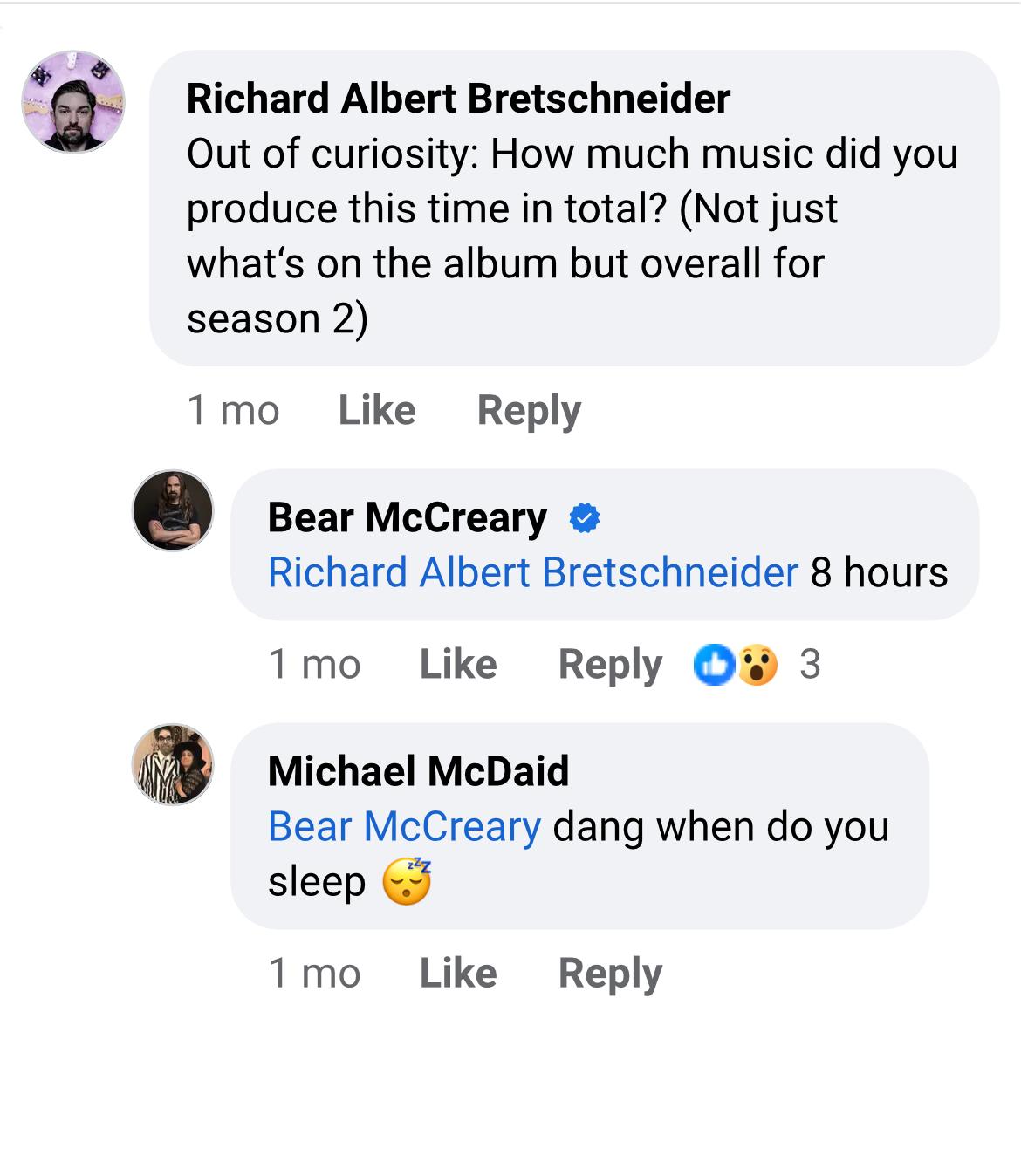Click Bear McCreary's verified badge
Image resolution: width=1021 pixels, height=1176 pixels.
coord(584,518)
